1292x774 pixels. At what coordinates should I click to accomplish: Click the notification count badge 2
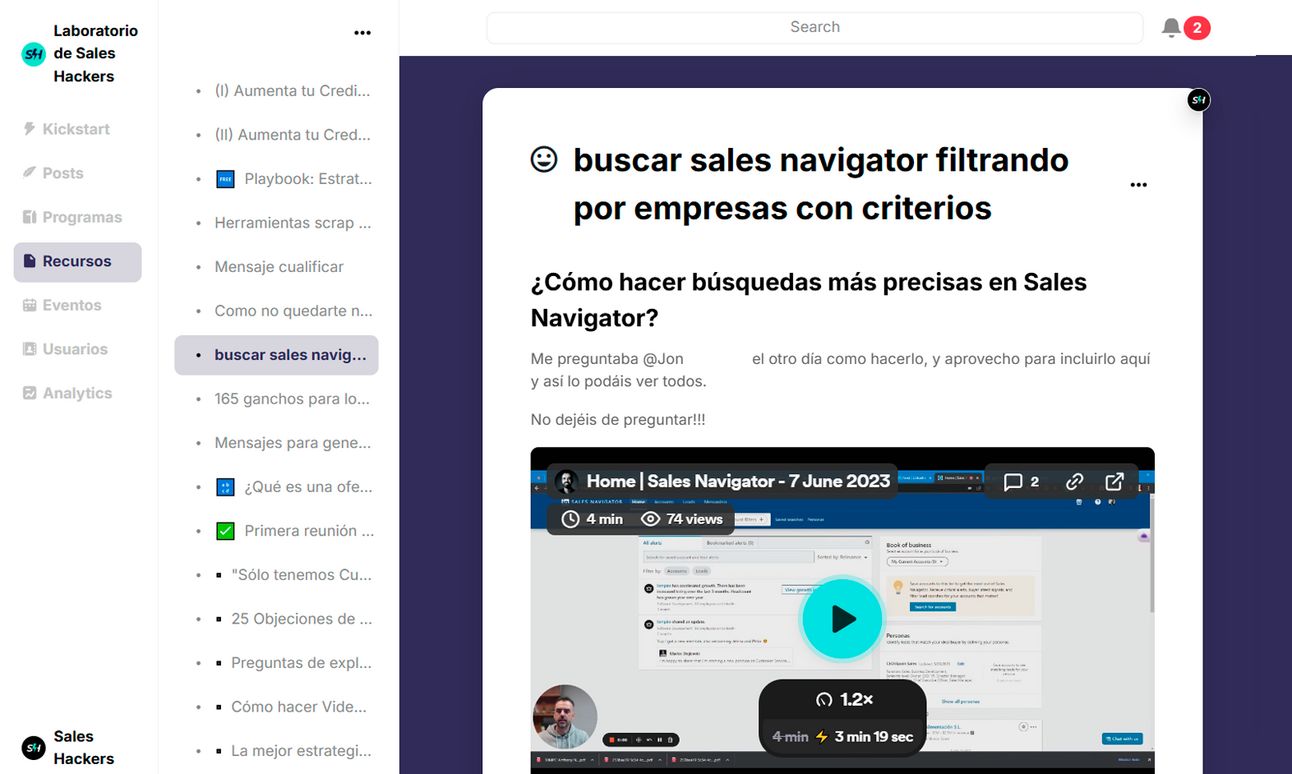click(1197, 28)
